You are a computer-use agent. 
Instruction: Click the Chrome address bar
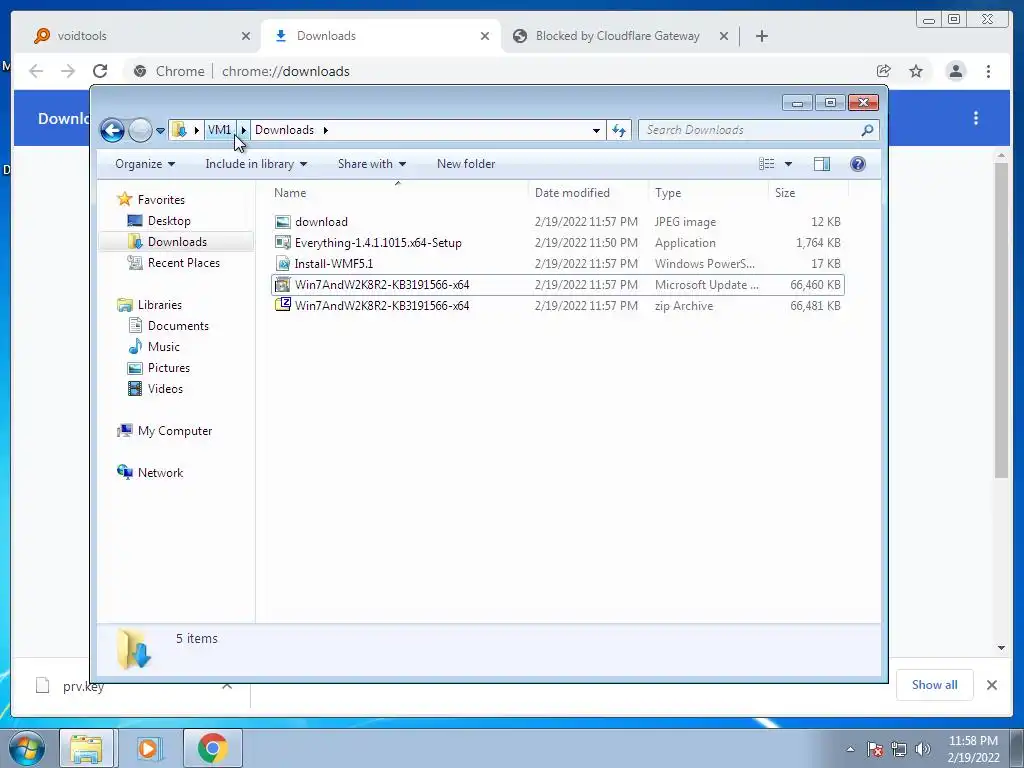(x=496, y=71)
